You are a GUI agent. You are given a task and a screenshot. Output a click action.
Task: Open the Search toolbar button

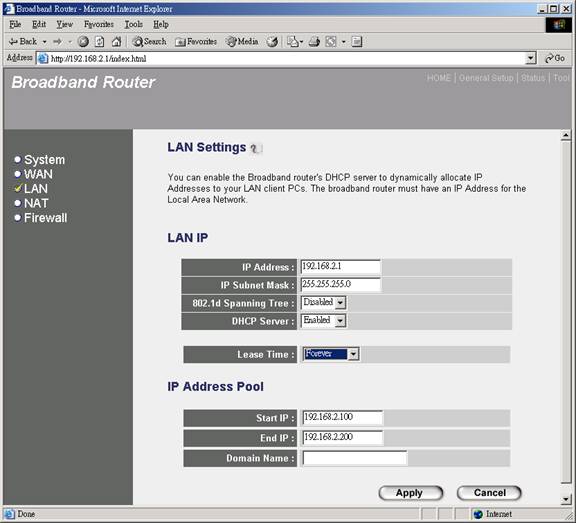click(149, 42)
